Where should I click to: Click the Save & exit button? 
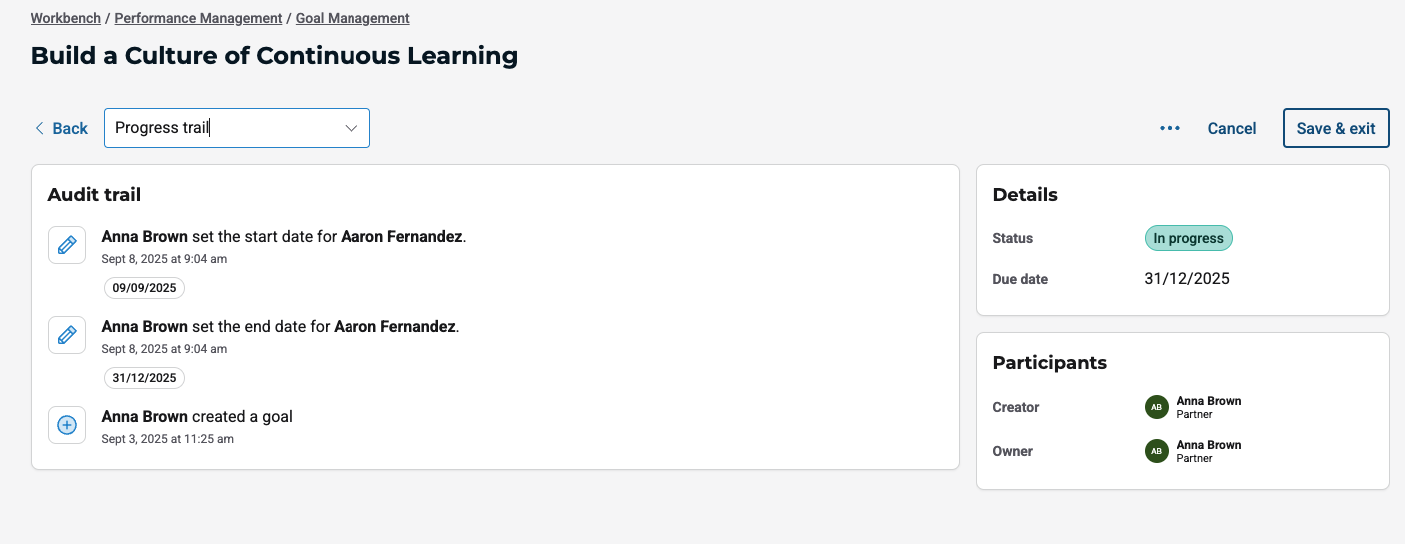coord(1336,128)
